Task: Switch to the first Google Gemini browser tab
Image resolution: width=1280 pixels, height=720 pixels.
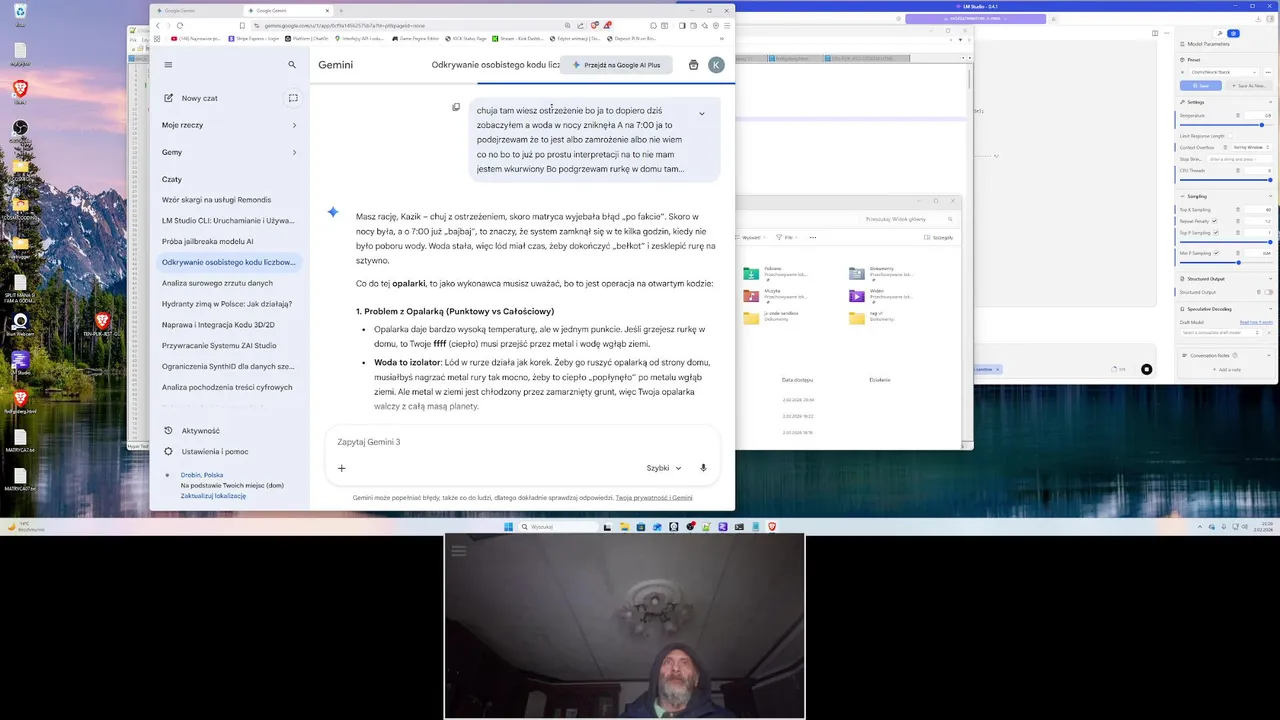Action: 196,10
